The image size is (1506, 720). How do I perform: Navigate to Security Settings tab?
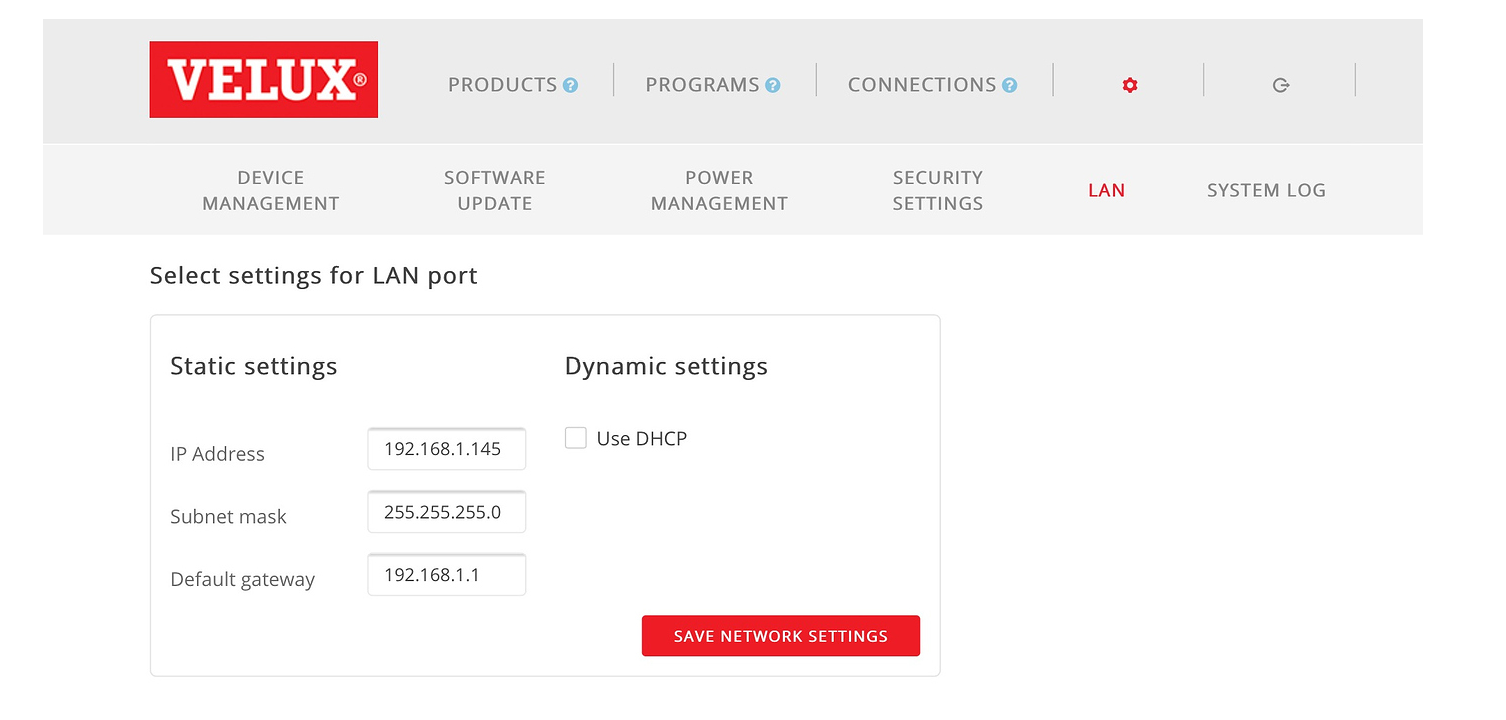pos(938,190)
